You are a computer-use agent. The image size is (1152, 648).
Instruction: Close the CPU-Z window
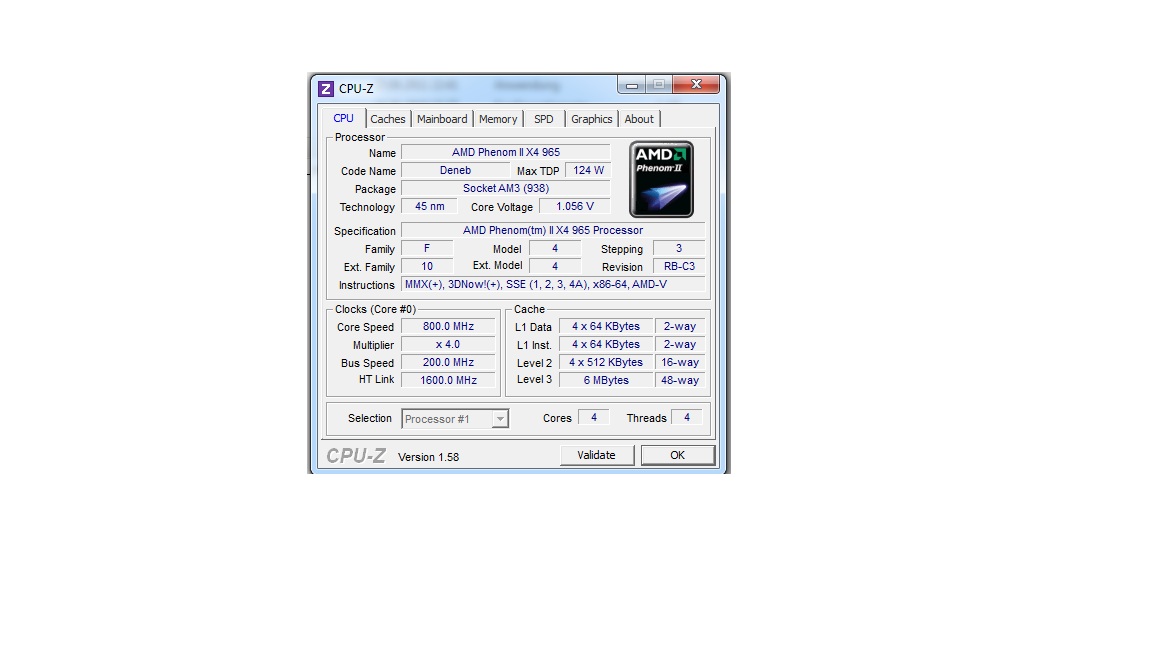tap(696, 84)
